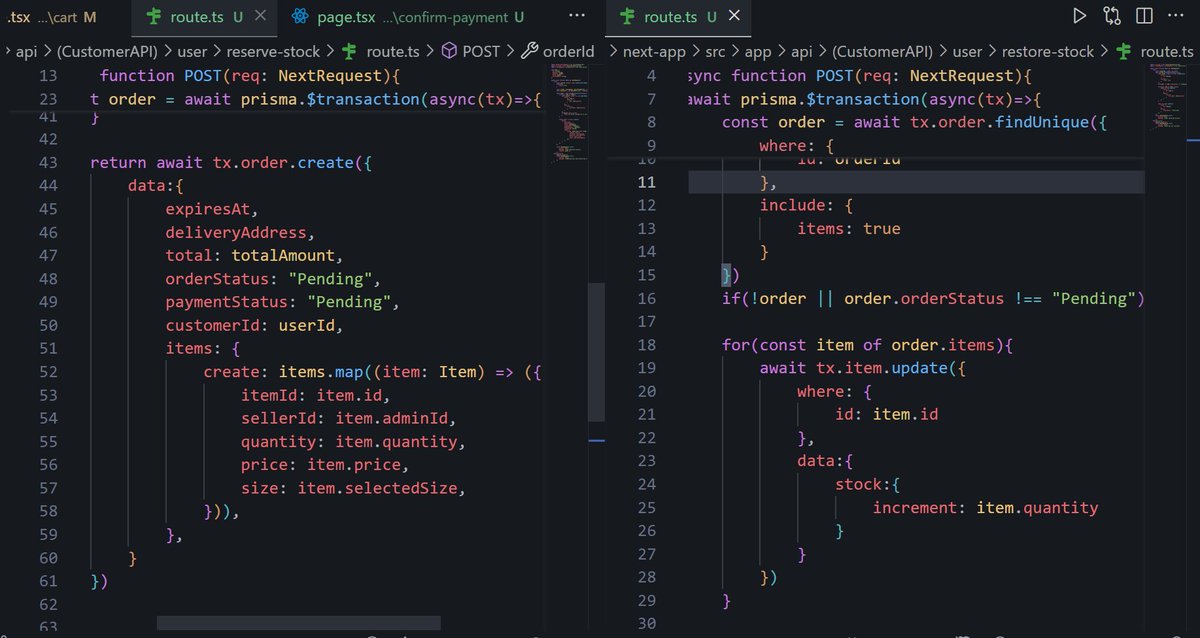The width and height of the screenshot is (1200, 638).
Task: Click the file icon on left route.ts tab
Action: 154,17
